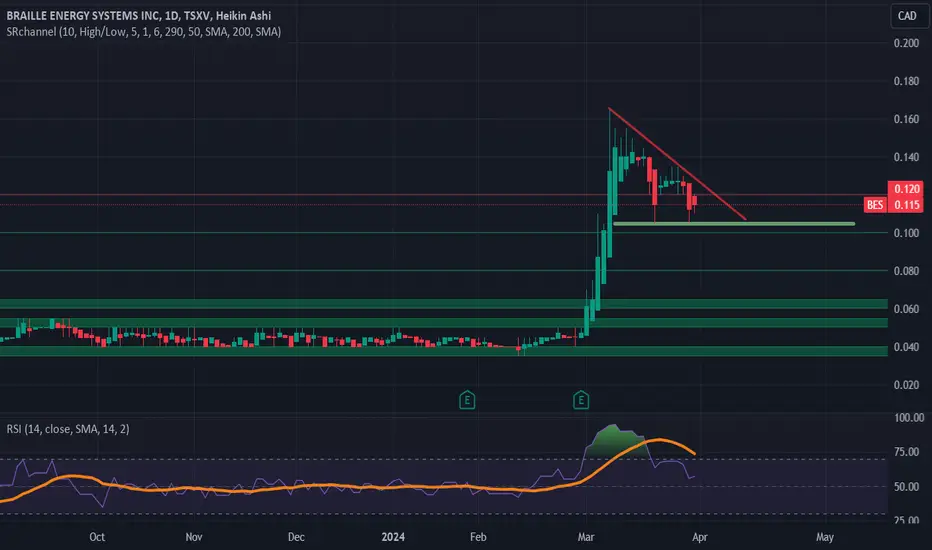Click the CAD currency button

click(x=907, y=15)
